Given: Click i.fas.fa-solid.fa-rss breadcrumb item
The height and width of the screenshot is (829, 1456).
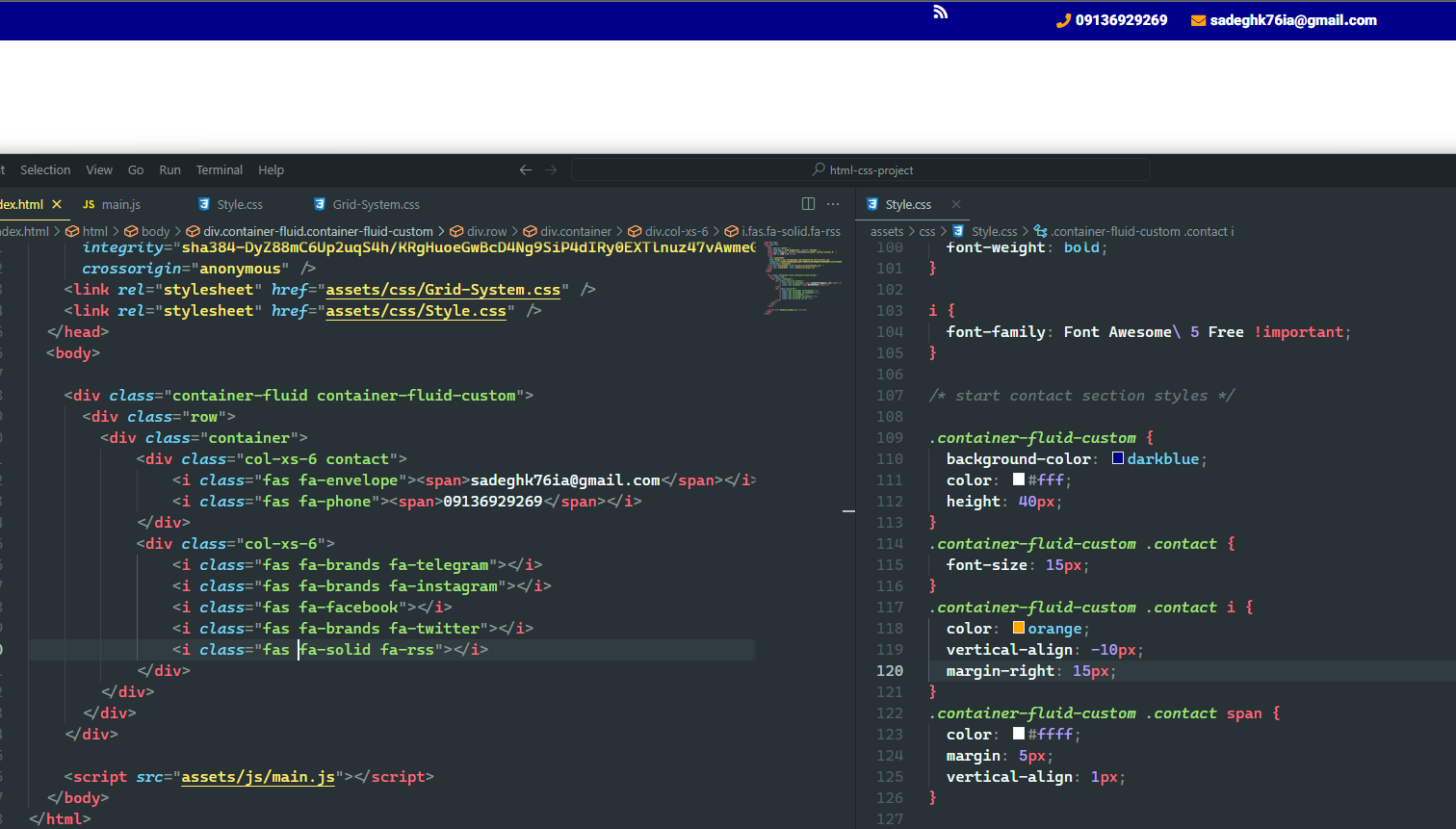Looking at the screenshot, I should pos(783,232).
